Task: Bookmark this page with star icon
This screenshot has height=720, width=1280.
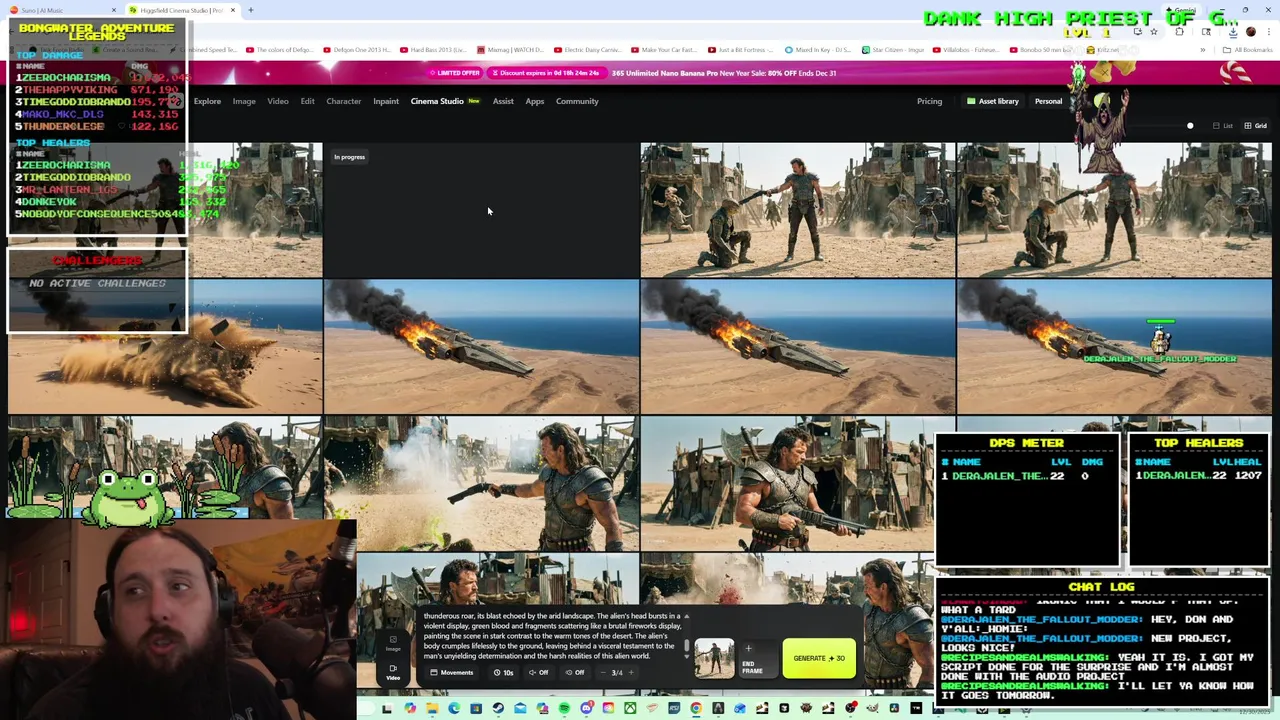Action: (1154, 32)
